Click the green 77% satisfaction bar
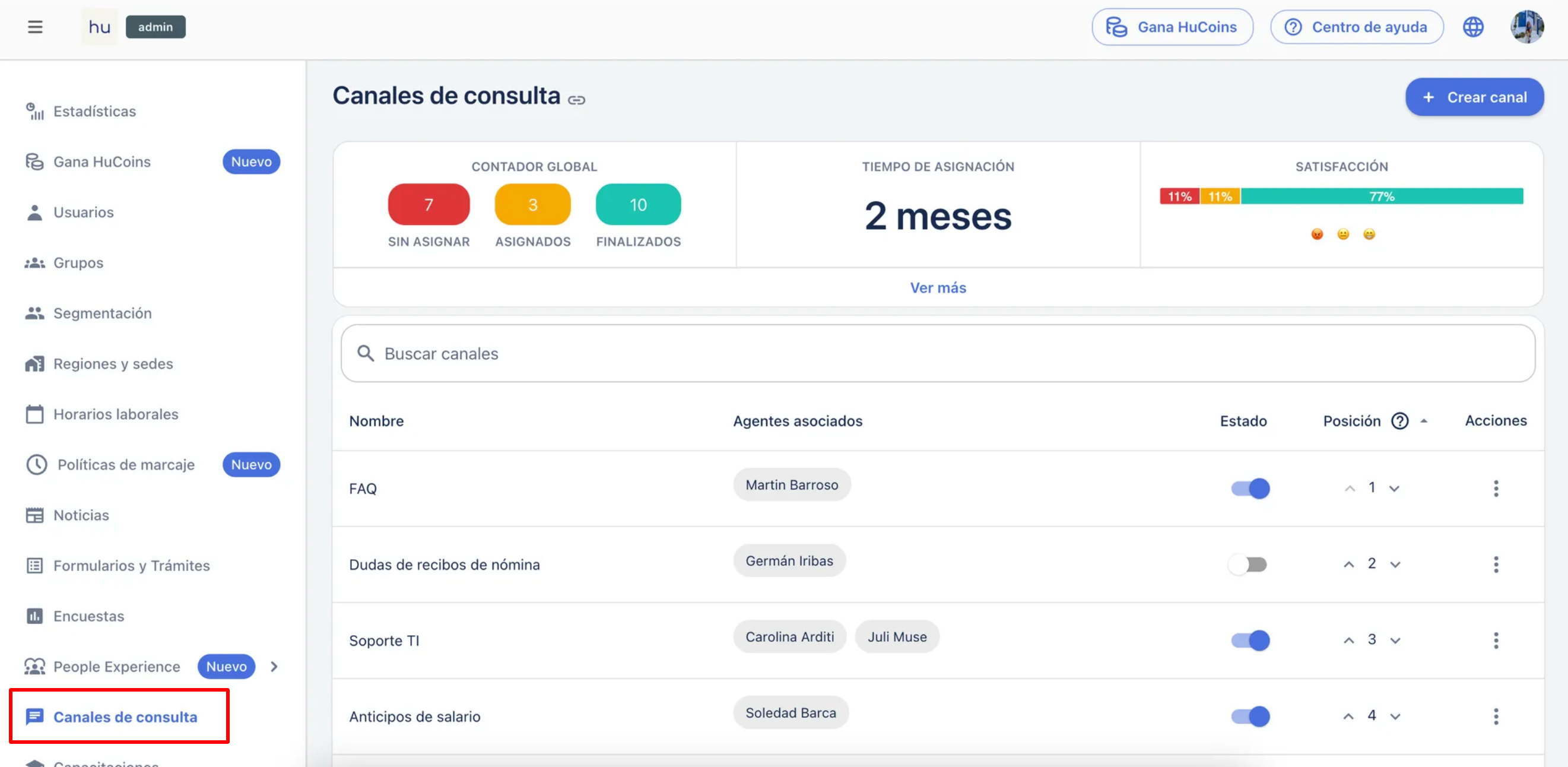 [x=1381, y=196]
